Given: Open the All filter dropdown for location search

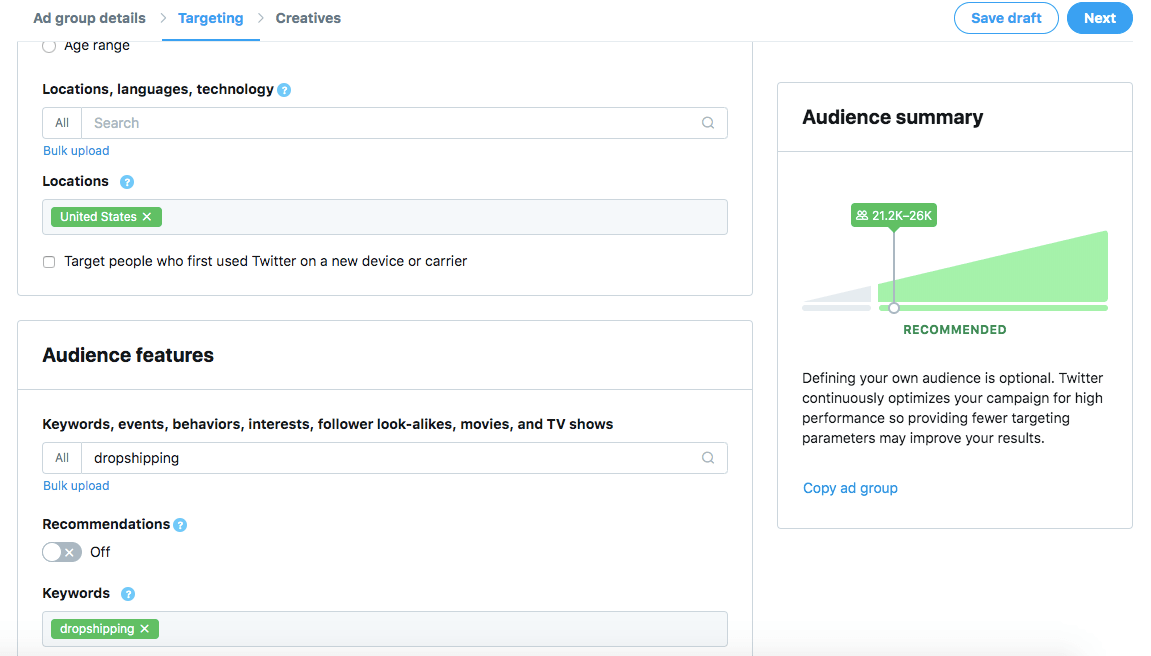Looking at the screenshot, I should pyautogui.click(x=61, y=122).
